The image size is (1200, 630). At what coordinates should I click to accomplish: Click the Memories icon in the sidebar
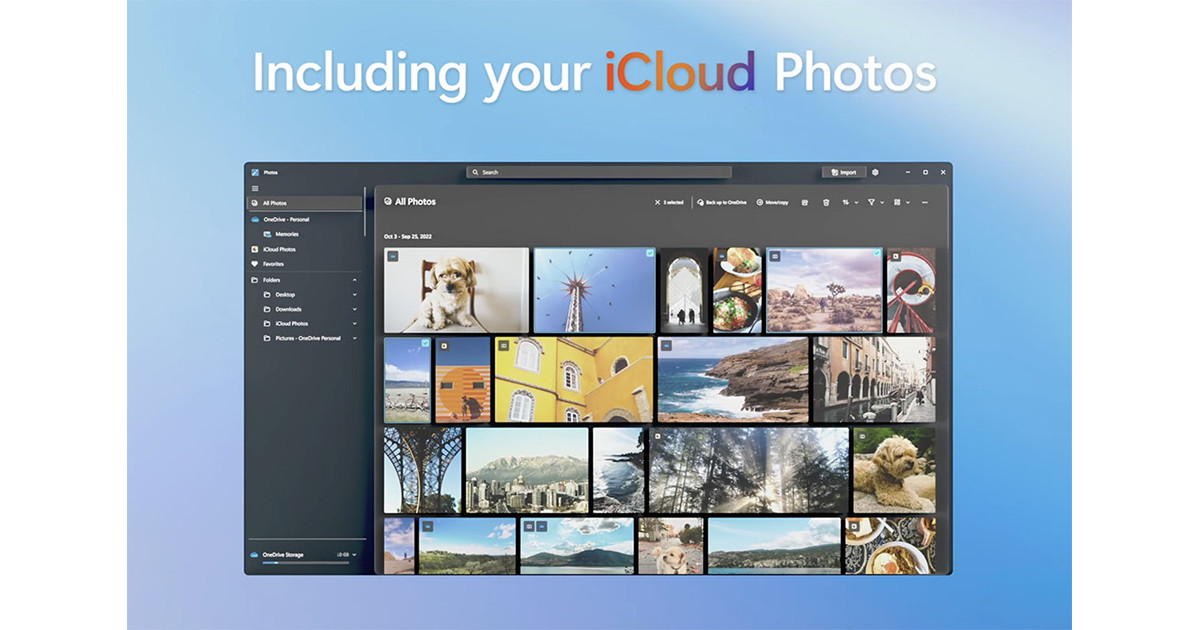point(267,234)
